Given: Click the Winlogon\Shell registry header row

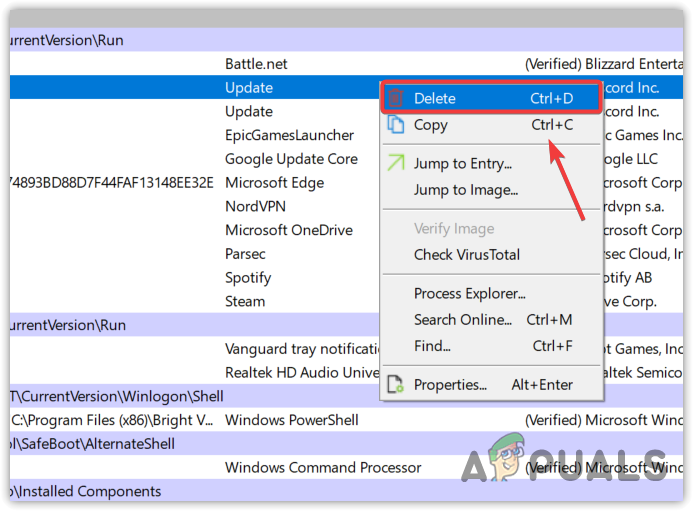Looking at the screenshot, I should click(x=346, y=397).
